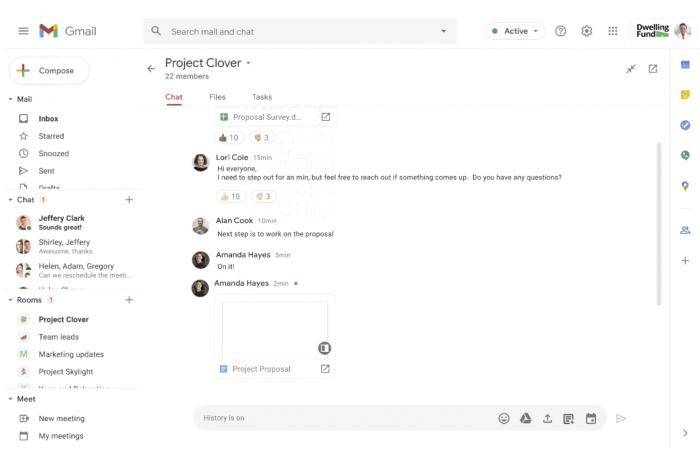Click the side-panel icon on proposal preview
Viewport: 700px width, 476px height.
[x=325, y=348]
